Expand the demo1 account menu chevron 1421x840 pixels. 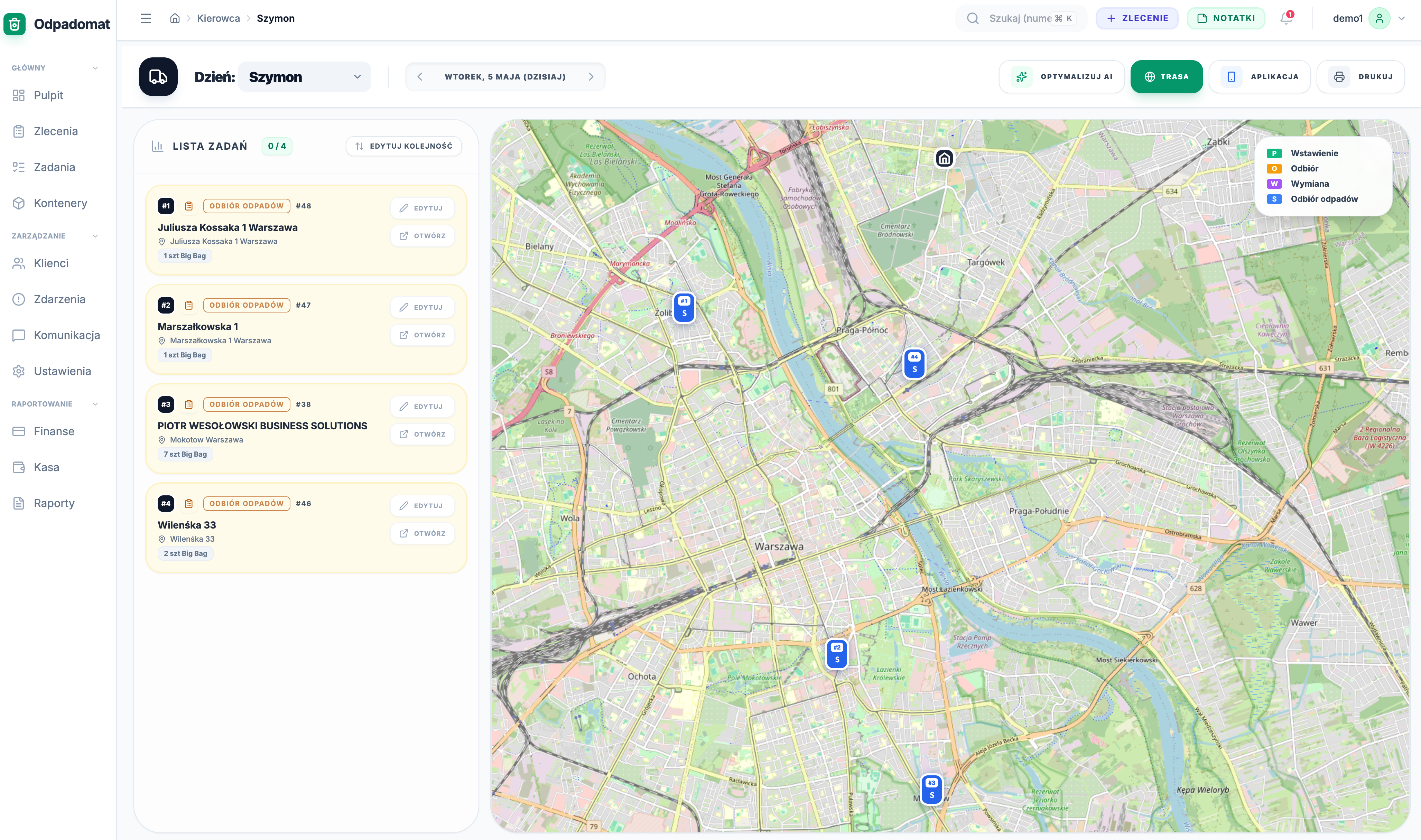(1402, 18)
